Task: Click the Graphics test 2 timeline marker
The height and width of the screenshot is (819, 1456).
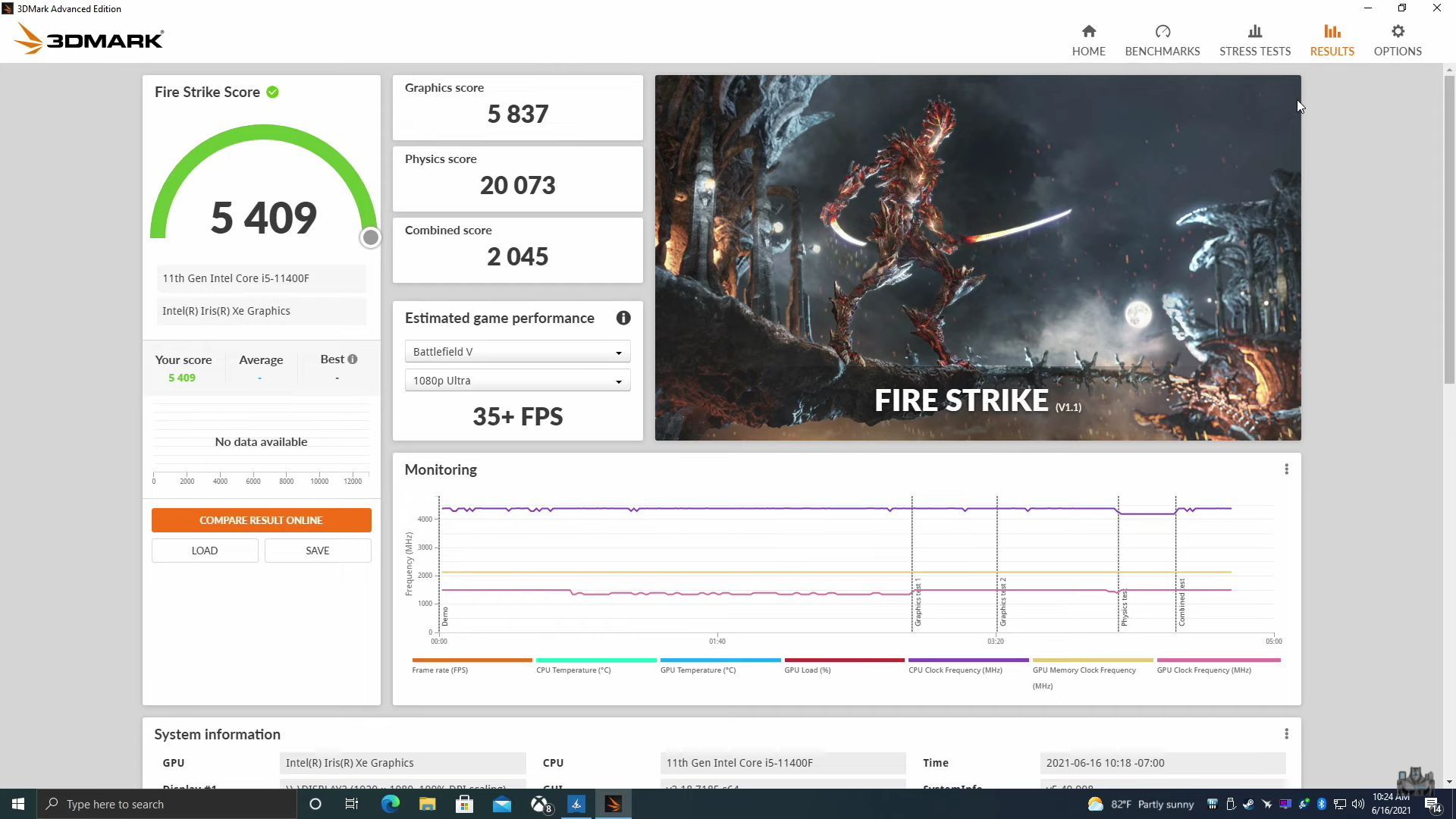Action: click(x=1002, y=601)
